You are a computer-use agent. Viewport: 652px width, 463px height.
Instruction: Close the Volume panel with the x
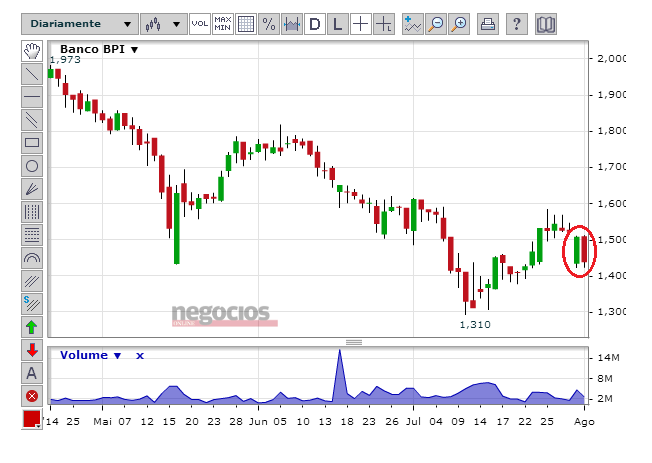140,356
